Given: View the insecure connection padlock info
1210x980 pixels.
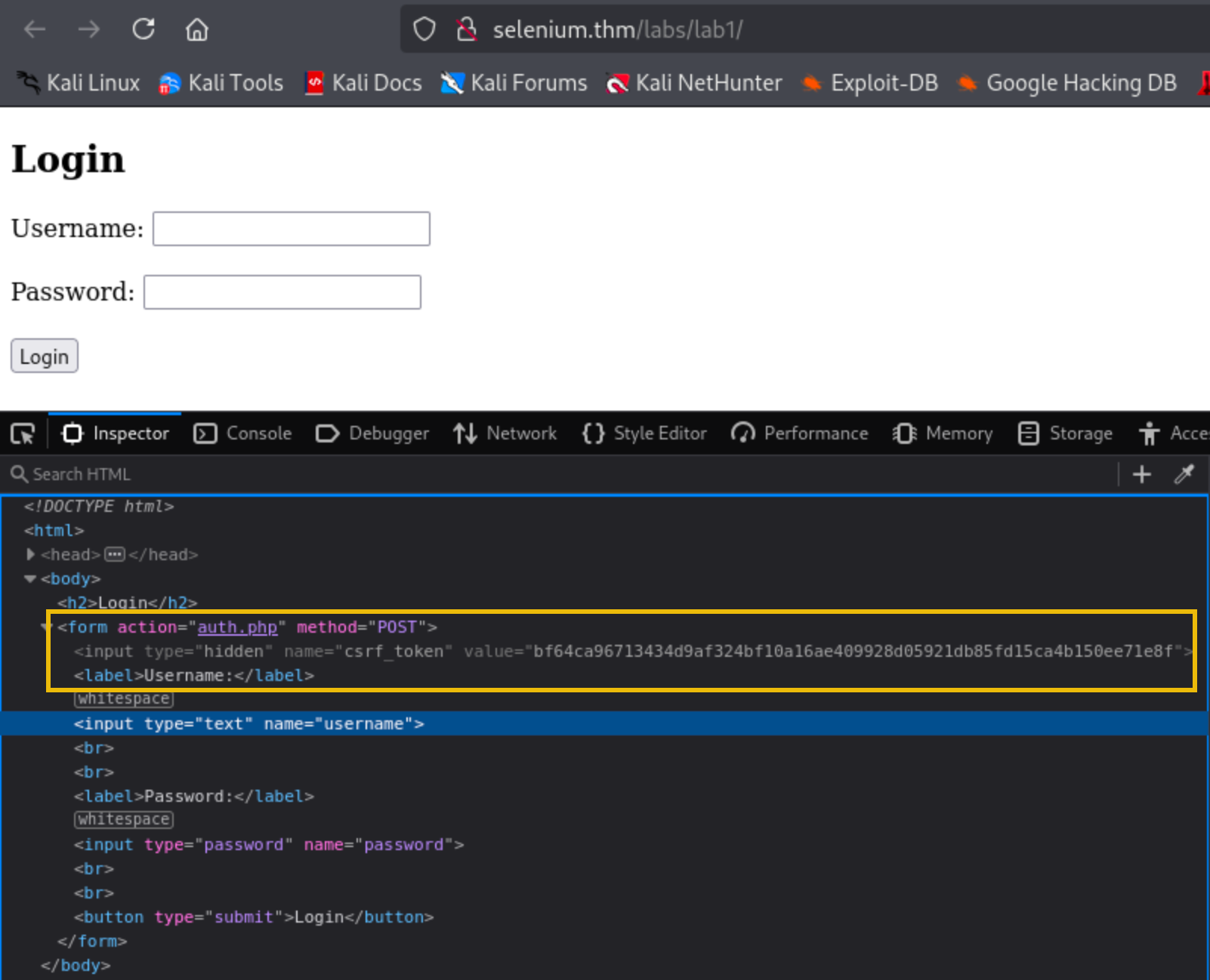Looking at the screenshot, I should (467, 29).
